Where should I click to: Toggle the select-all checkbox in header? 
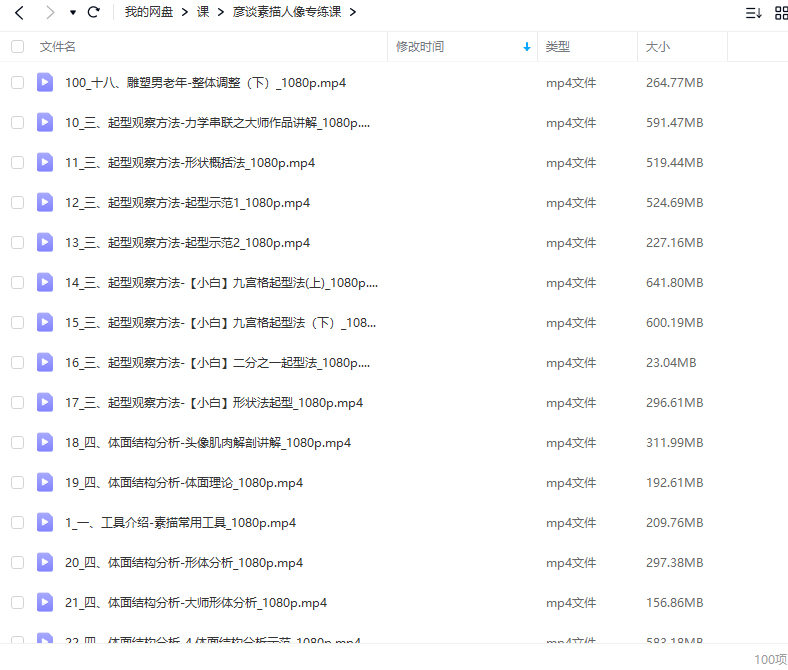(17, 47)
